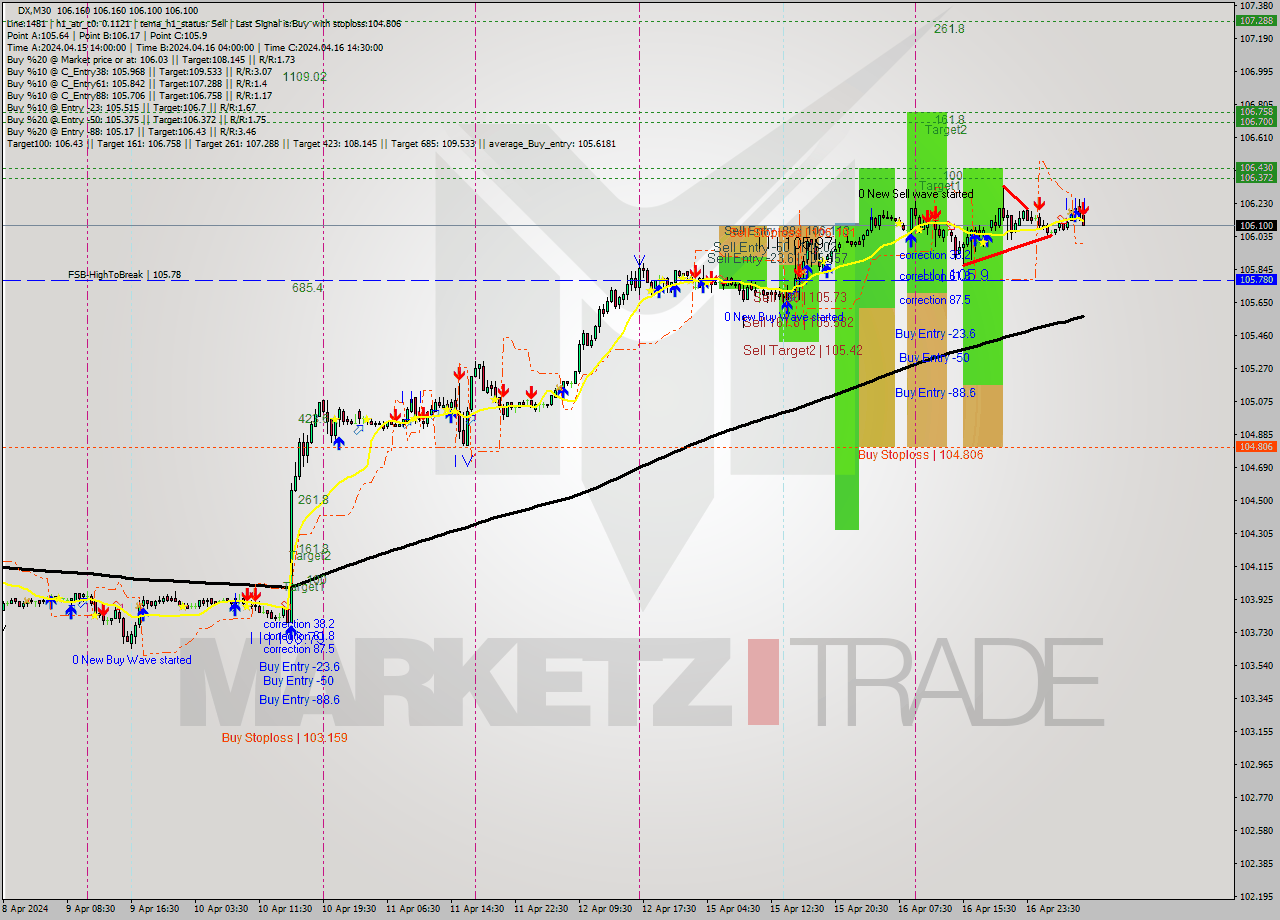Click the 'C_Entry38: 105.968' line

139,71
